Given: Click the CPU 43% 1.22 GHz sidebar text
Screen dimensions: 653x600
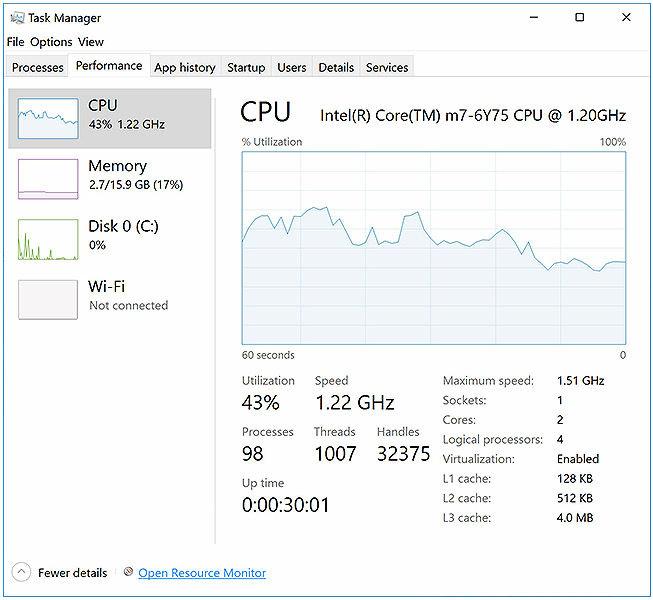Looking at the screenshot, I should click(x=127, y=124).
